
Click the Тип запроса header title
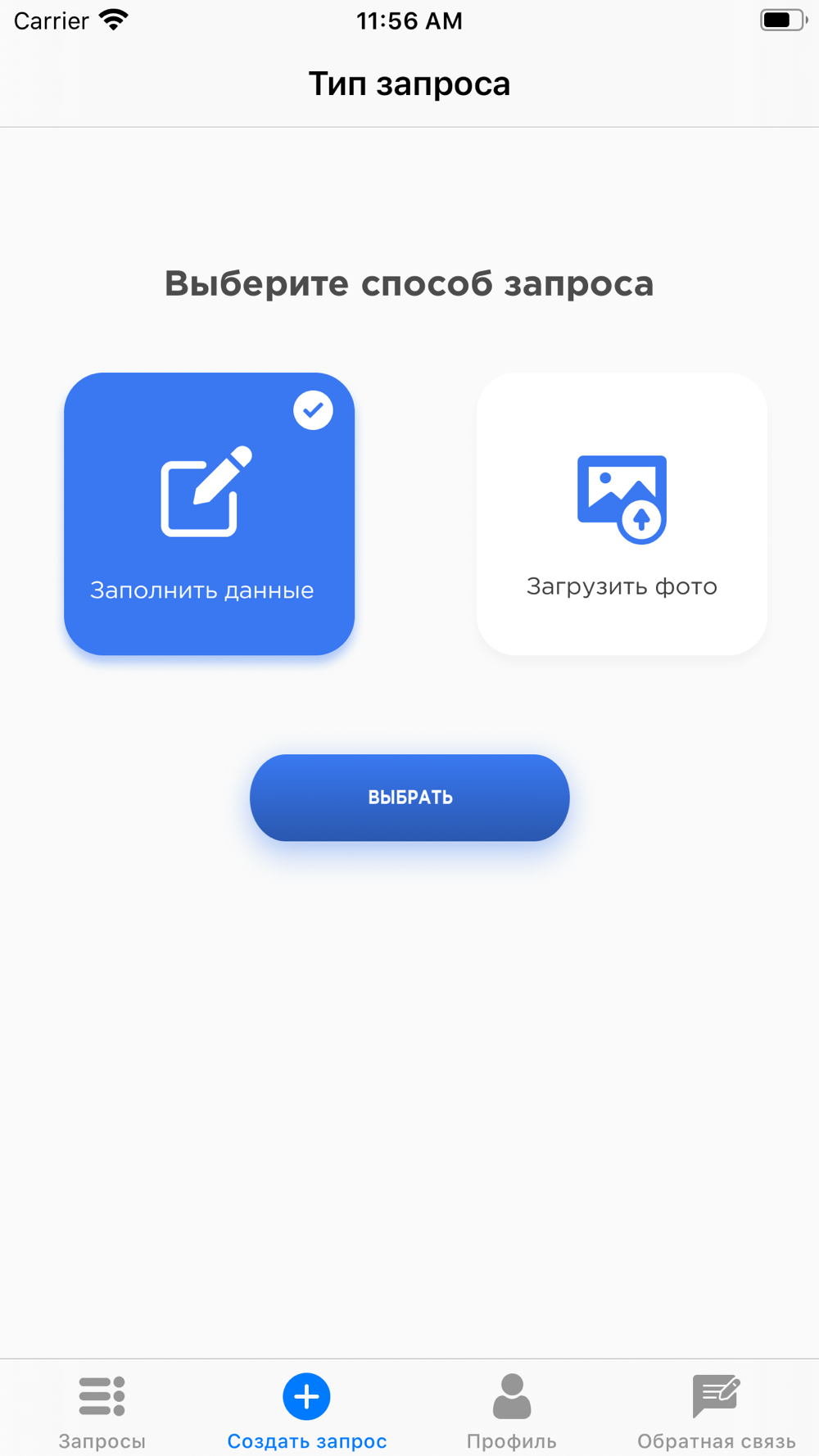pyautogui.click(x=409, y=84)
